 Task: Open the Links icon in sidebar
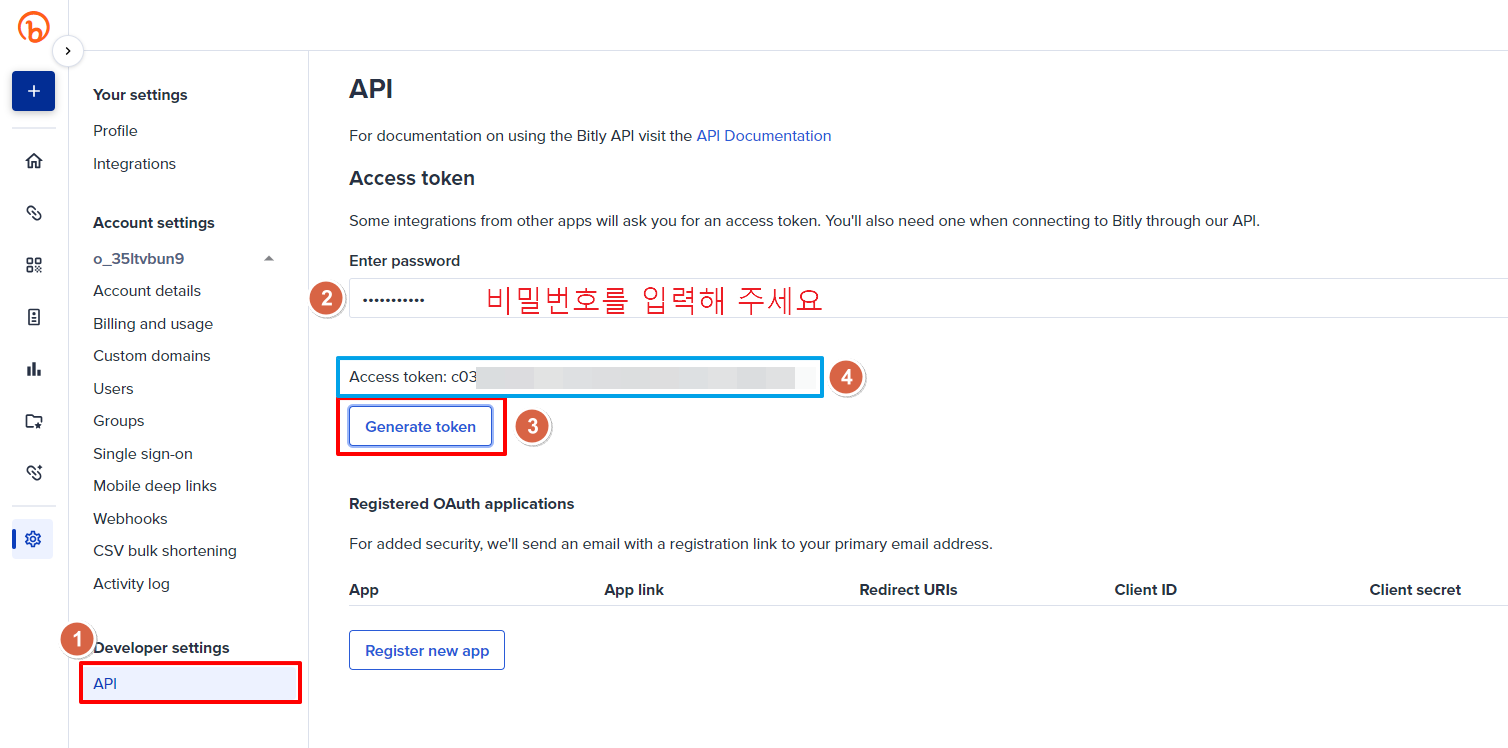[x=34, y=213]
